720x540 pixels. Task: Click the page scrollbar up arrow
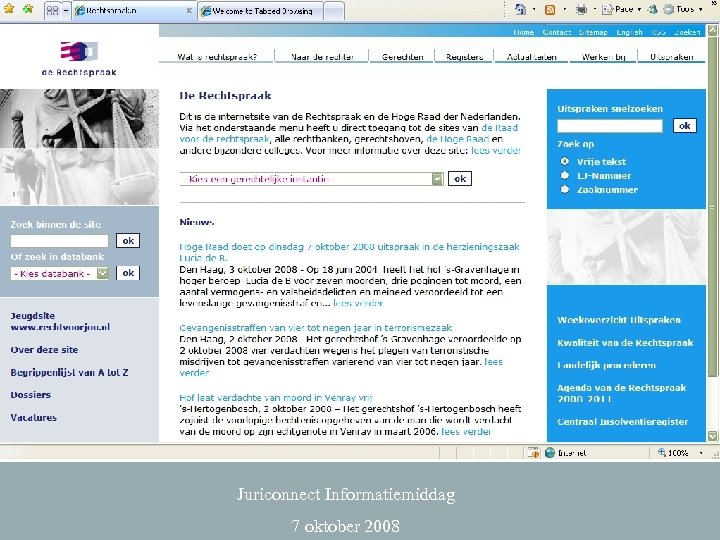click(x=713, y=30)
